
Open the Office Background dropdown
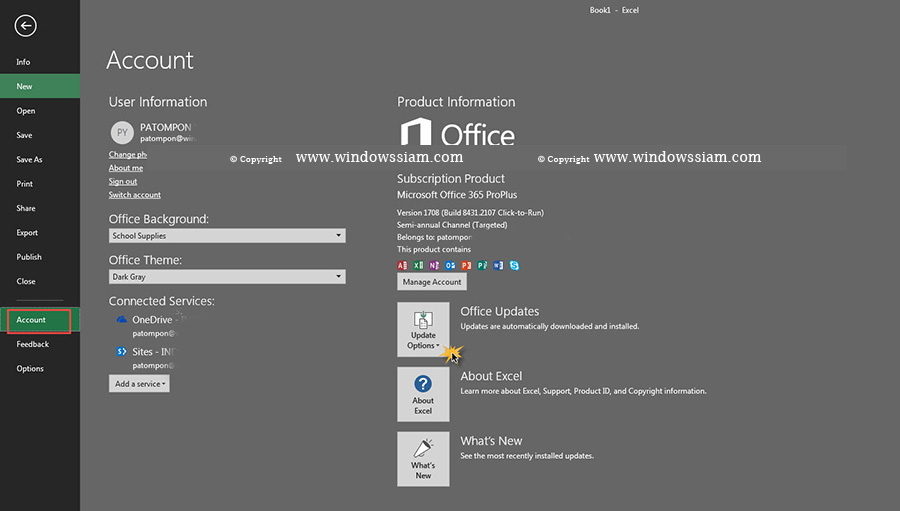[x=227, y=235]
